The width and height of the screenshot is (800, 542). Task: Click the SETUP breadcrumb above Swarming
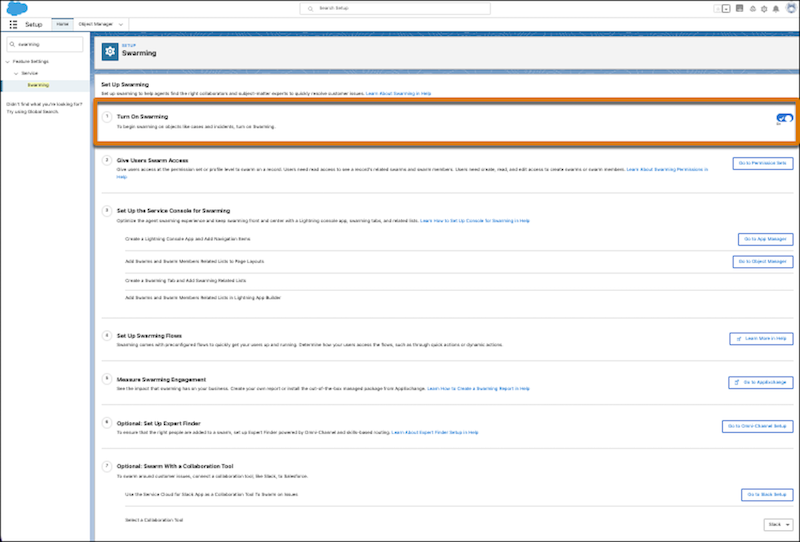tap(129, 46)
